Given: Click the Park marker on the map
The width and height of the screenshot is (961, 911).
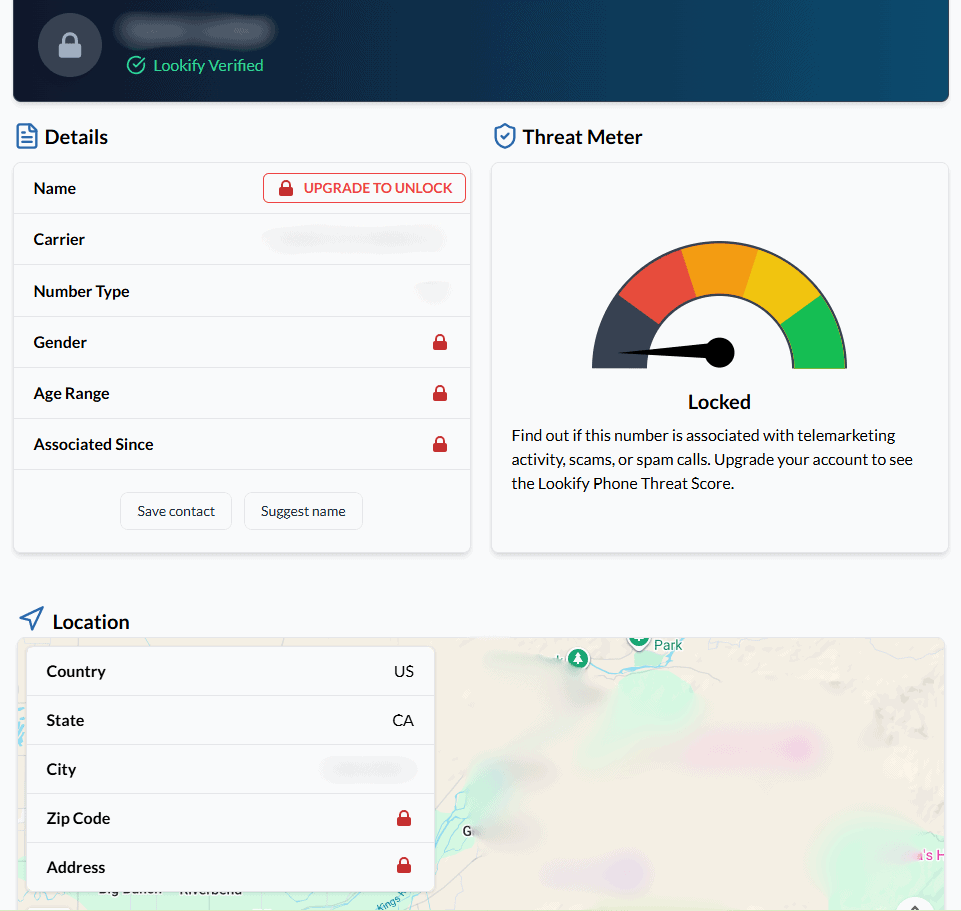Looking at the screenshot, I should (x=639, y=640).
